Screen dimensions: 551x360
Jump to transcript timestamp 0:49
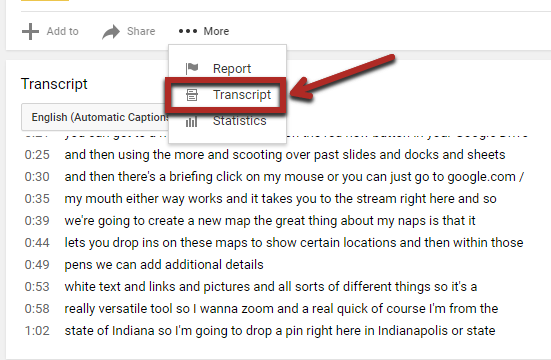click(37, 265)
